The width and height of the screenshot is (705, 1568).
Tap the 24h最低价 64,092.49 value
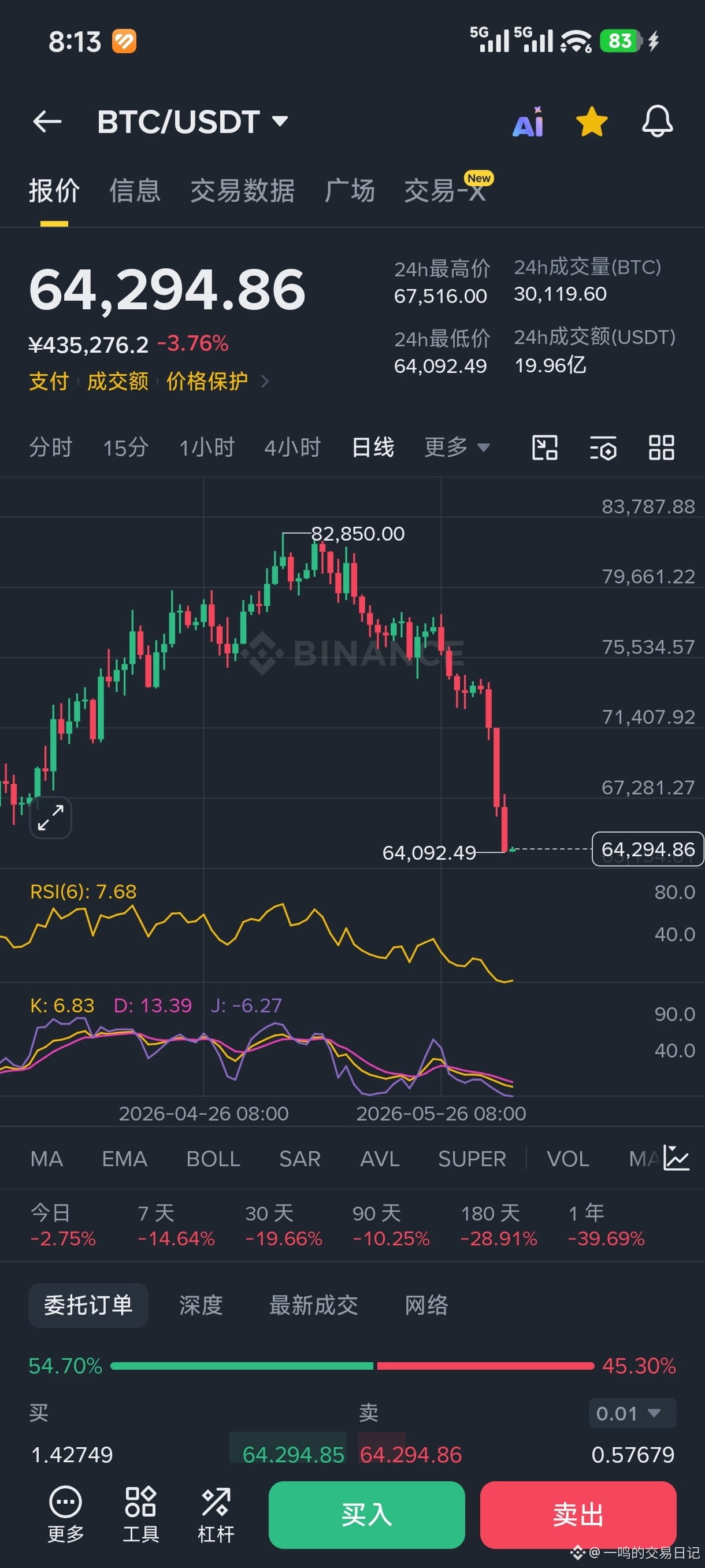point(440,366)
